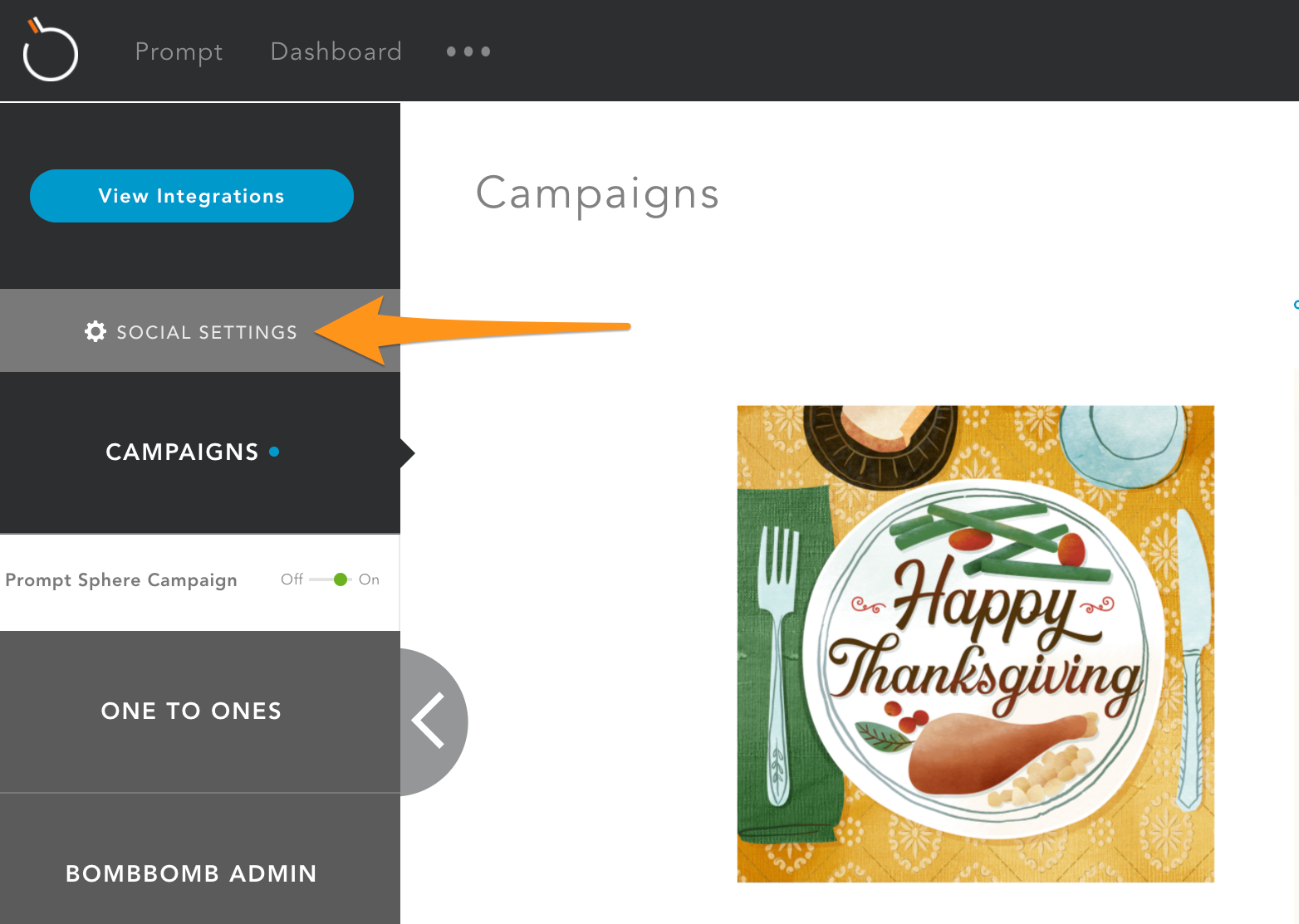Click the Campaigns page heading

pos(597,194)
